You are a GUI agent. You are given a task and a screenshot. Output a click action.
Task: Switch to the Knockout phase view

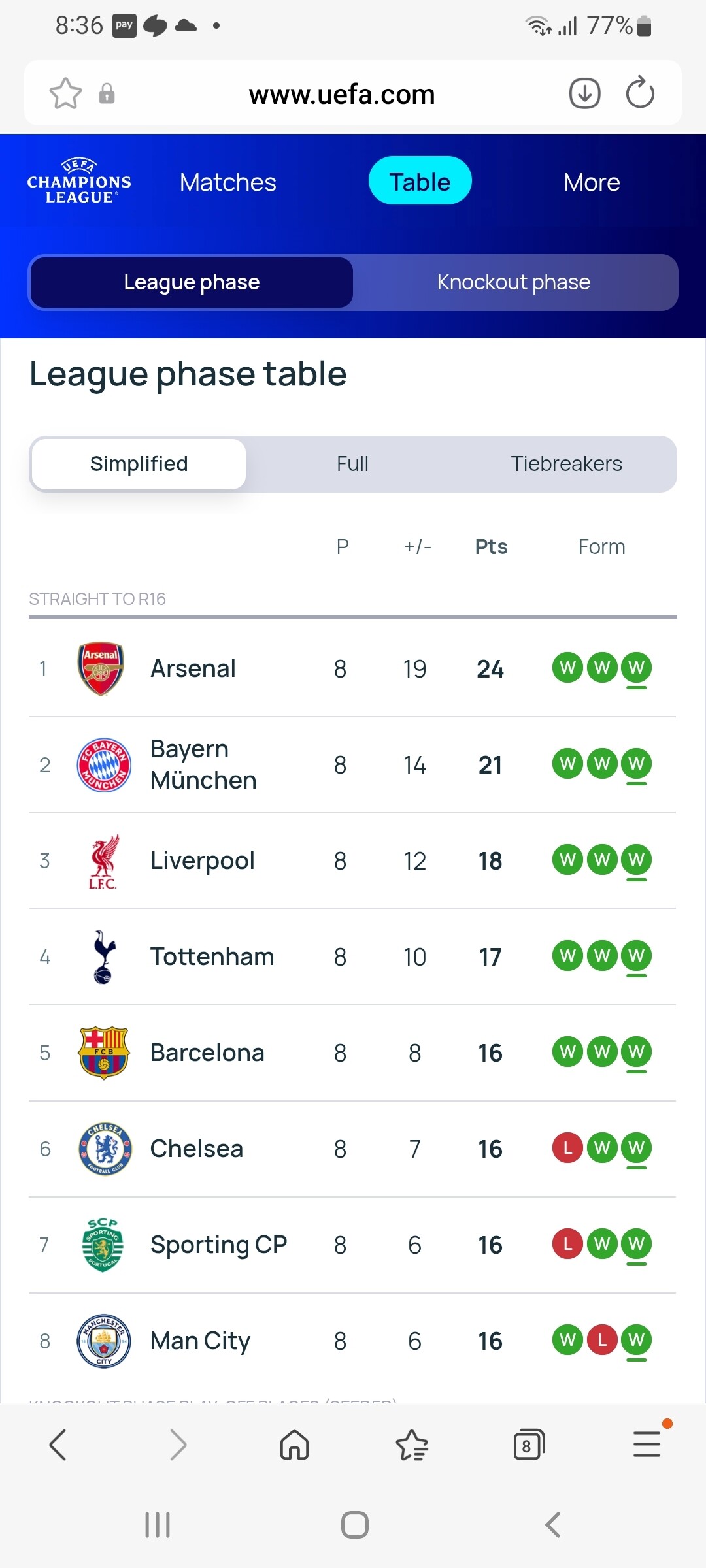[x=514, y=282]
